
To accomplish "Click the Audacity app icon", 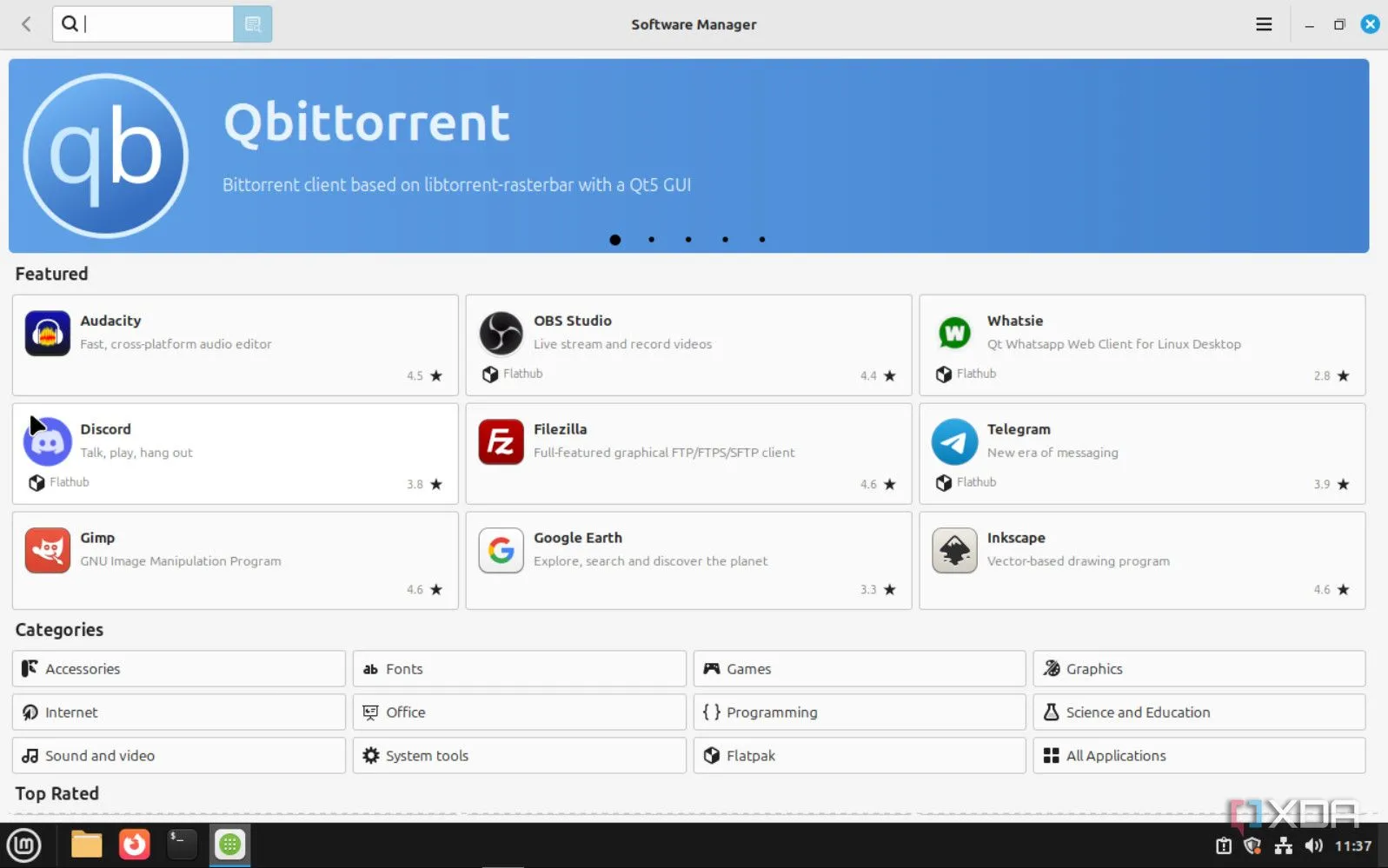I will pos(47,334).
